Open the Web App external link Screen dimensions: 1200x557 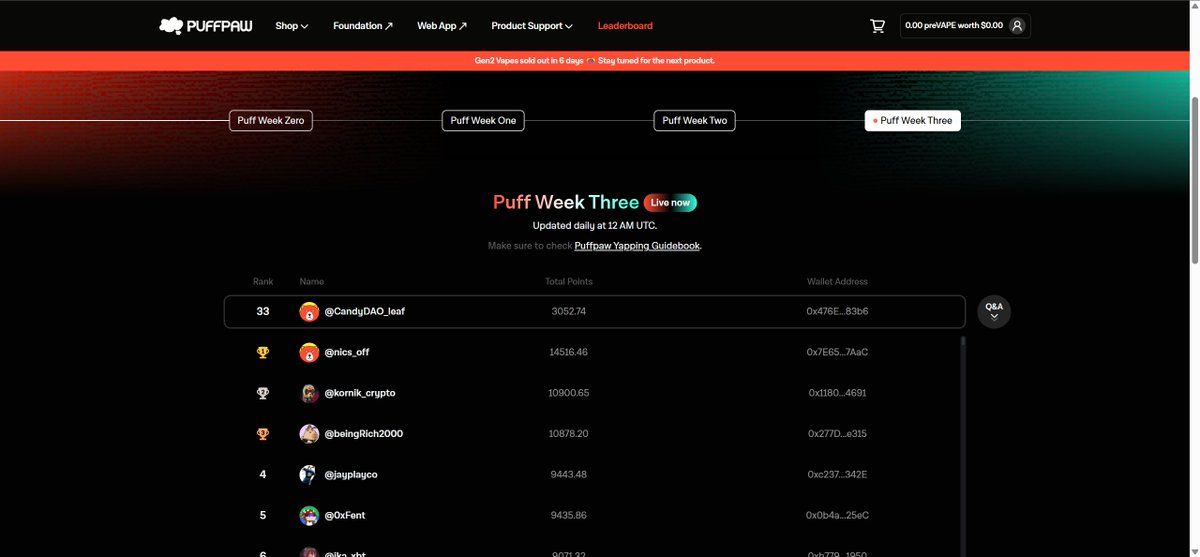442,26
